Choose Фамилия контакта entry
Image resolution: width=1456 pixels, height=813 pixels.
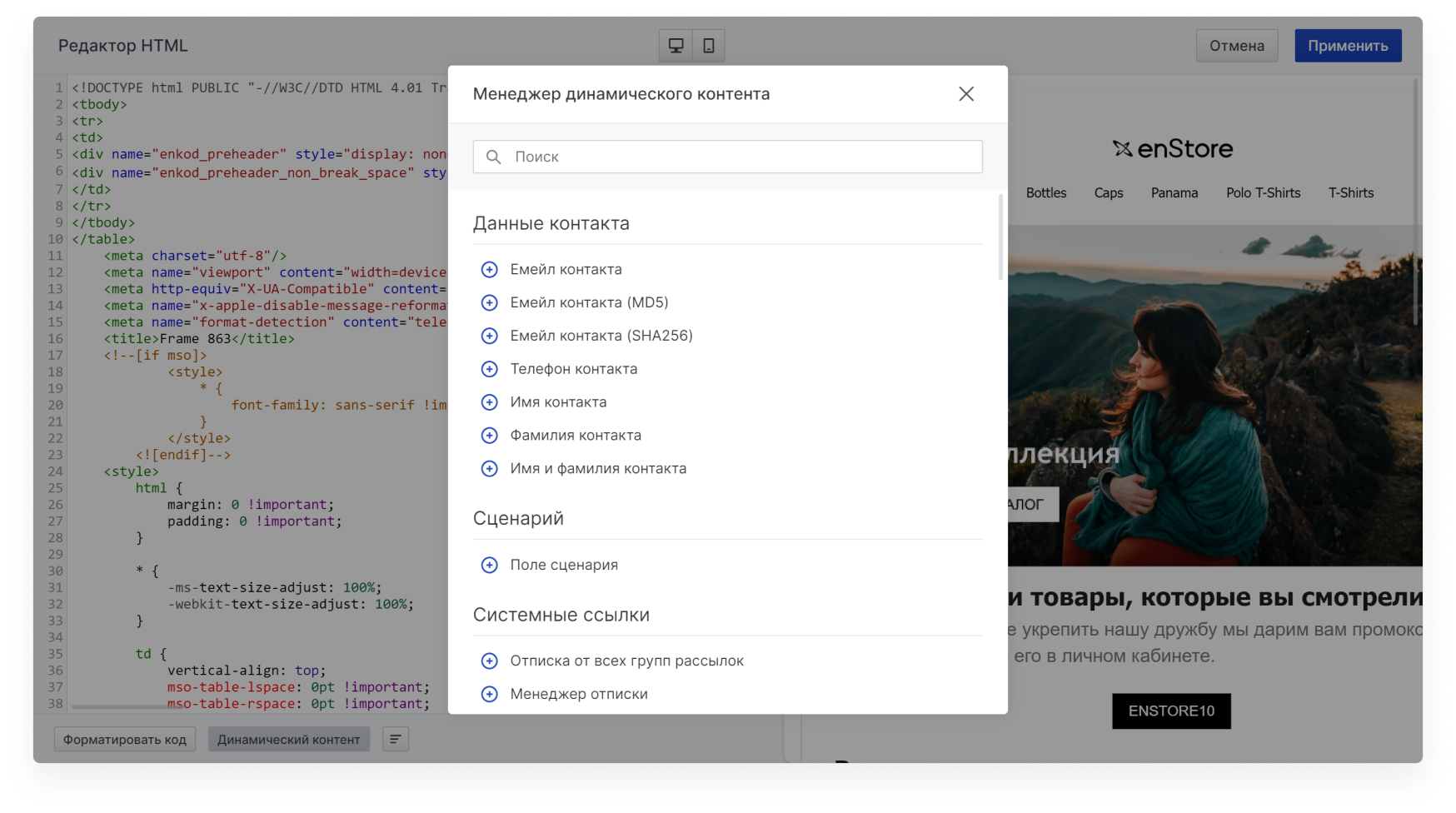coord(576,436)
